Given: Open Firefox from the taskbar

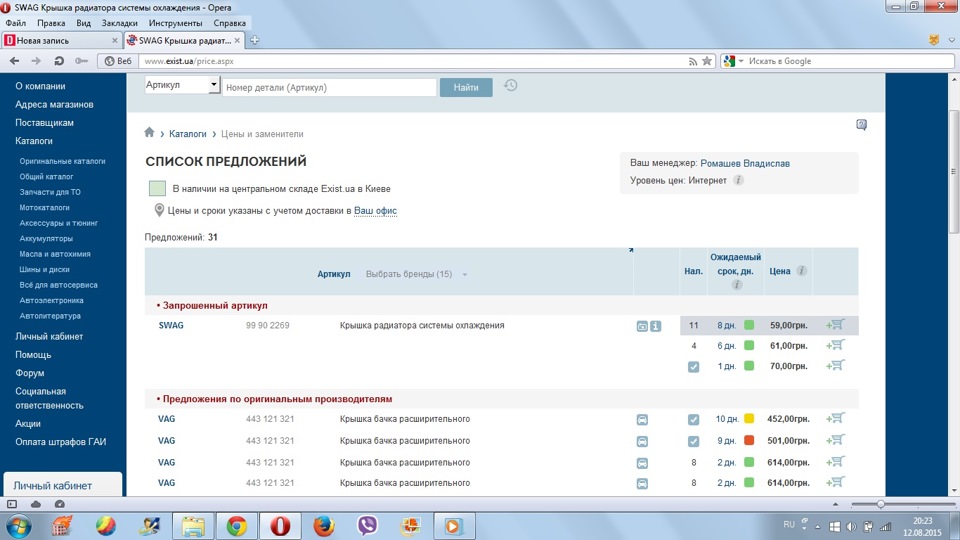Looking at the screenshot, I should click(x=323, y=526).
